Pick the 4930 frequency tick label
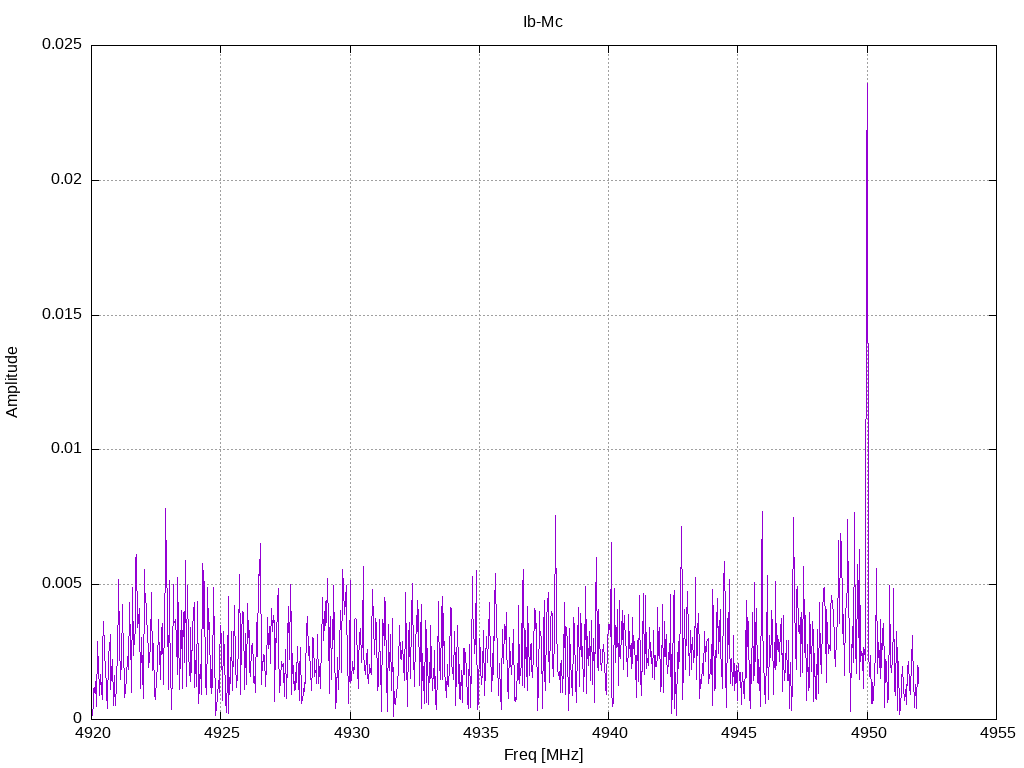 (350, 733)
